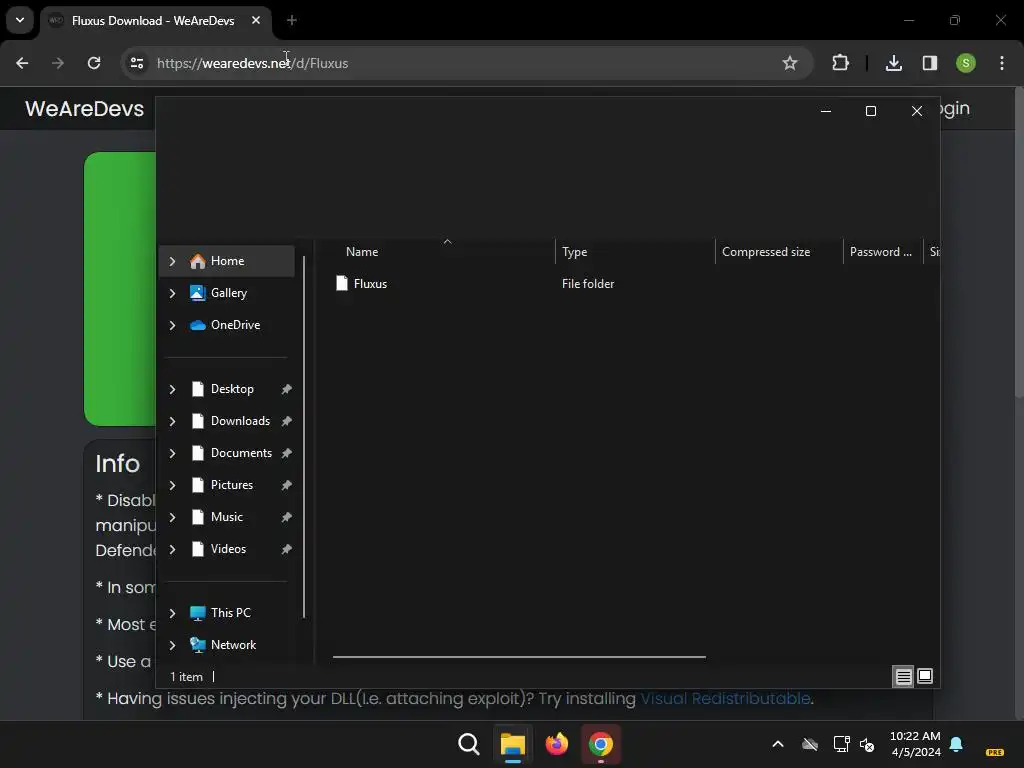
Task: Expand the Desktop tree node chevron
Action: click(x=172, y=389)
